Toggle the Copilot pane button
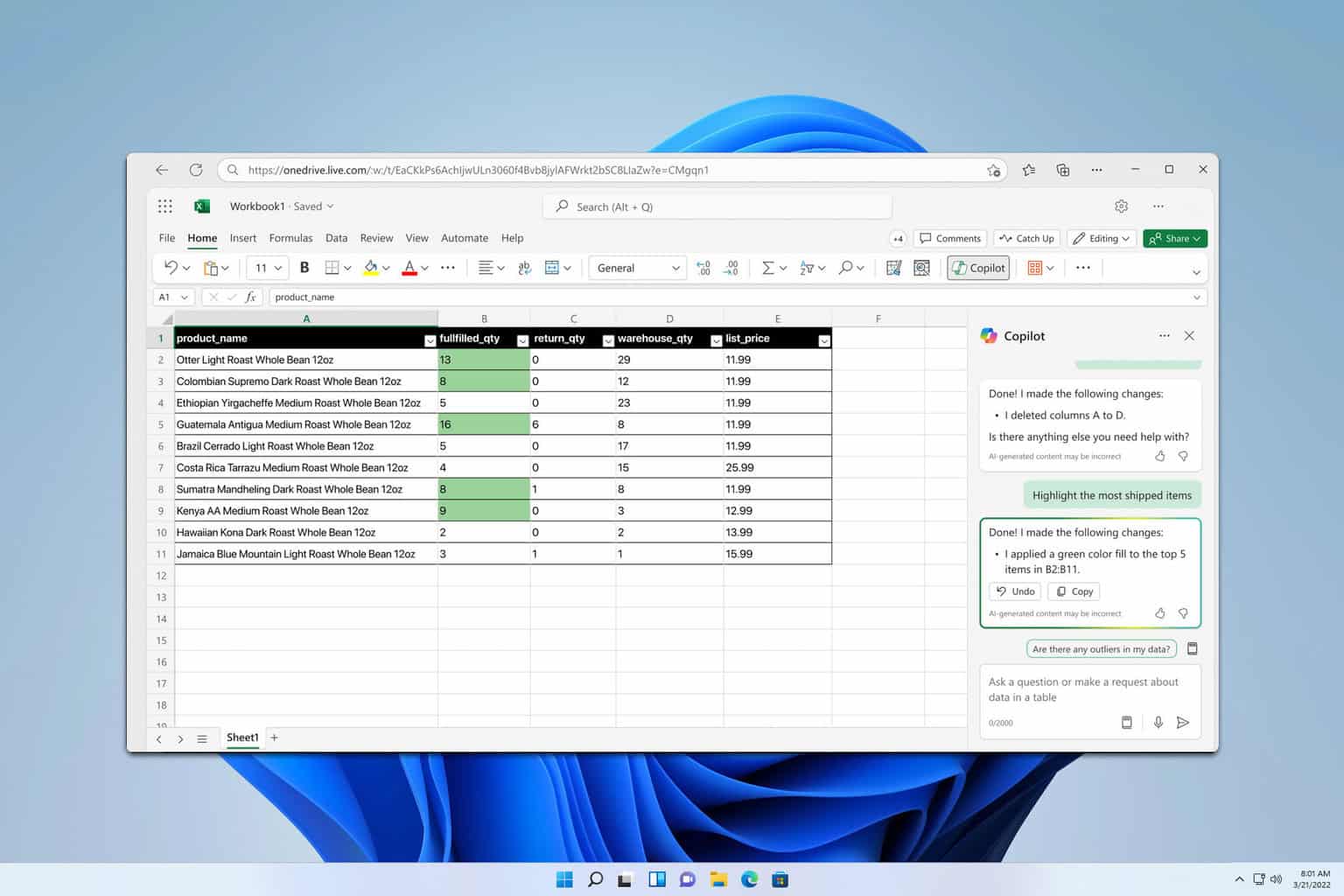The height and width of the screenshot is (896, 1344). coord(978,268)
